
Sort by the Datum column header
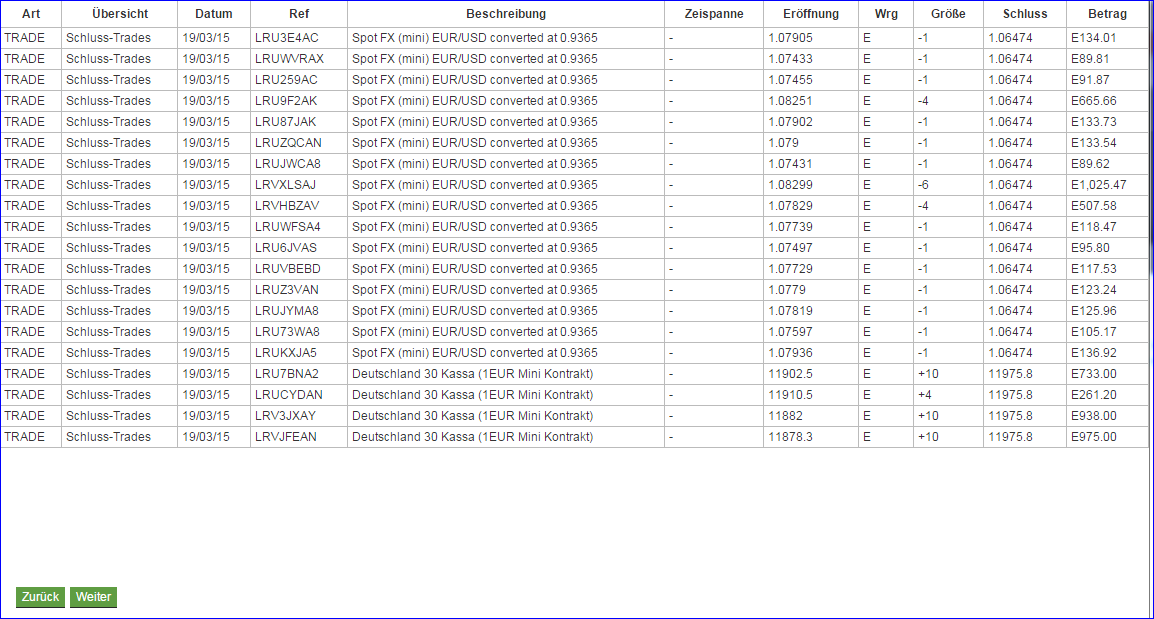(x=214, y=14)
